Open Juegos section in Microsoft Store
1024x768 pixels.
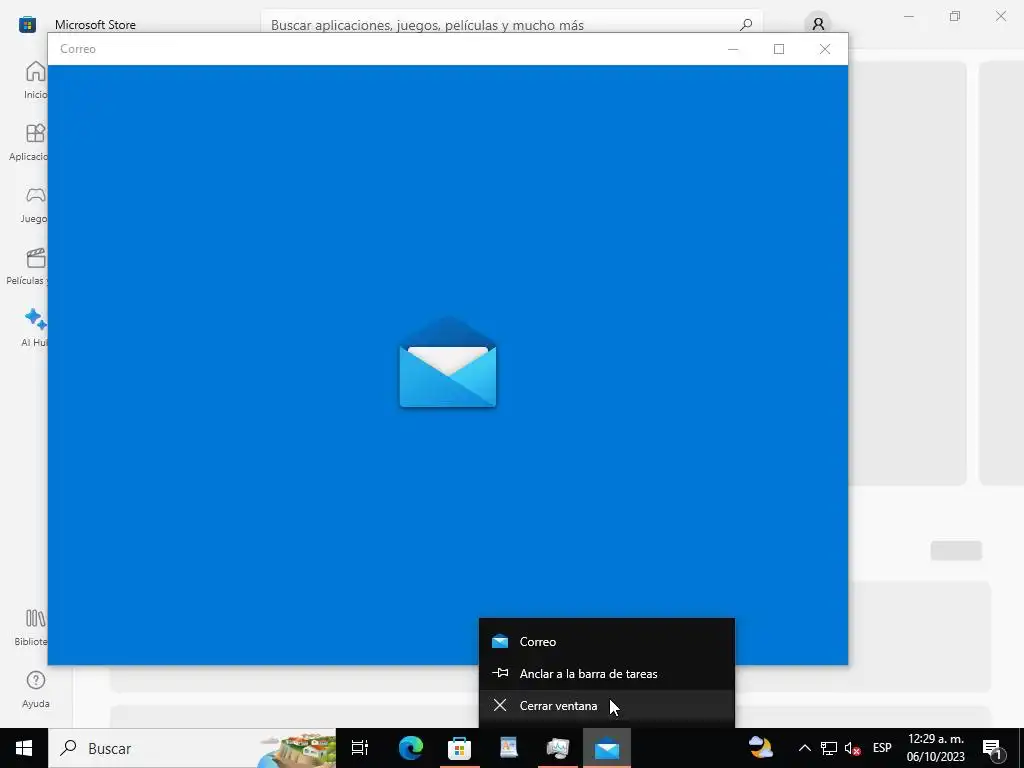(33, 204)
